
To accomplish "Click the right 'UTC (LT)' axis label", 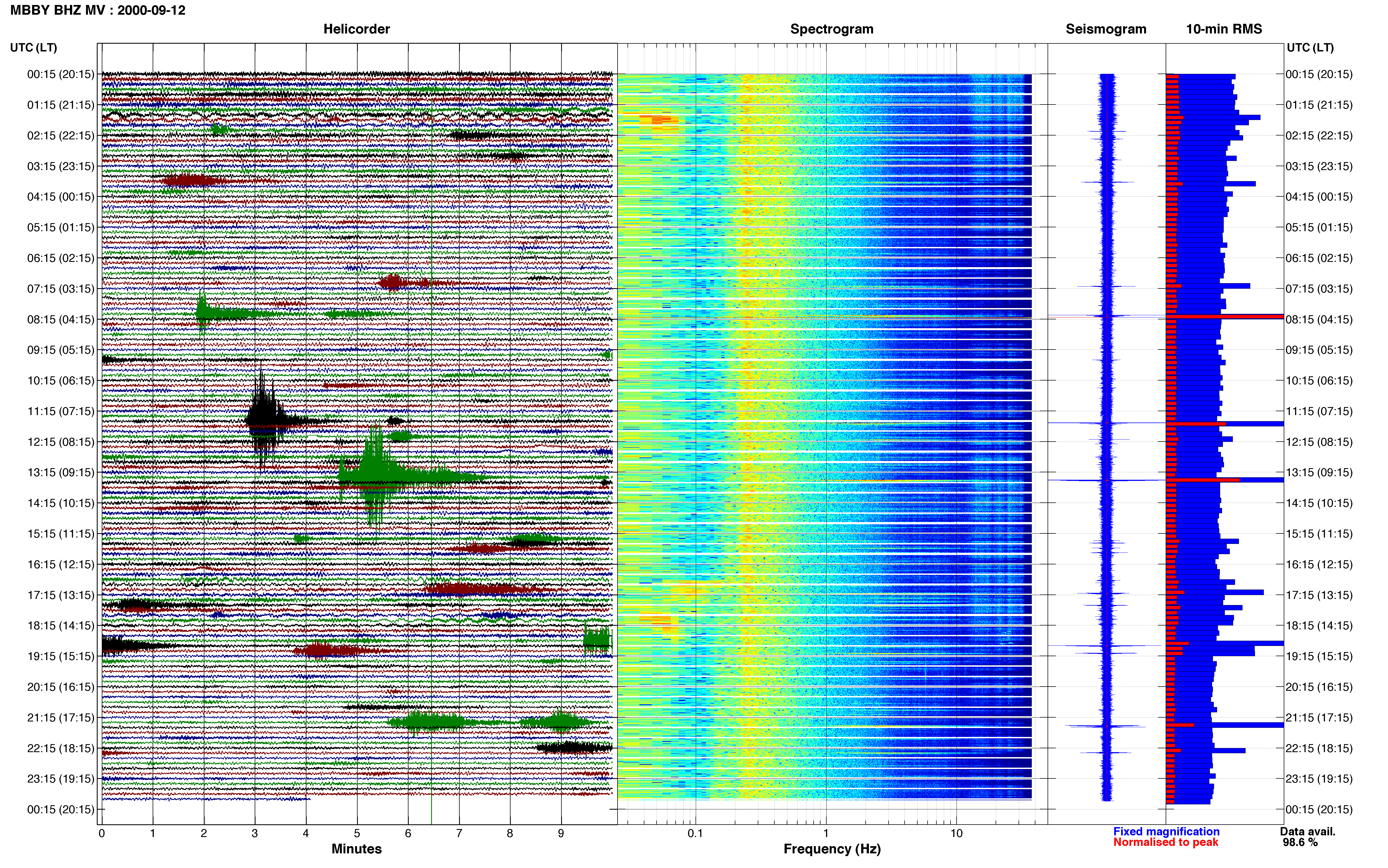I will pos(1310,48).
